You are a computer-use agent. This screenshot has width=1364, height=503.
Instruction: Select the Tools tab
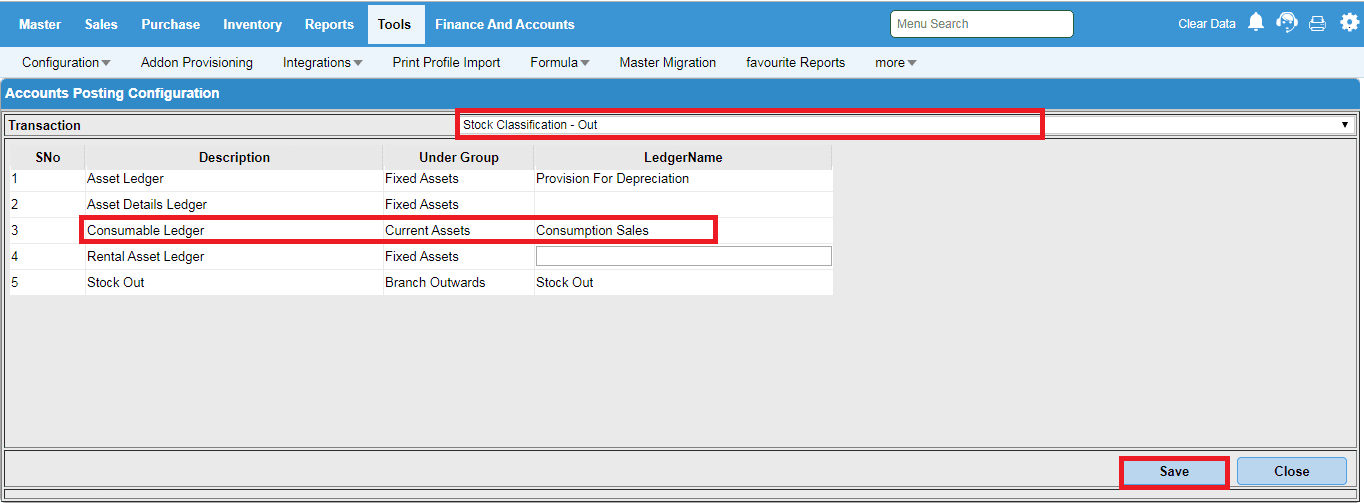[x=395, y=24]
